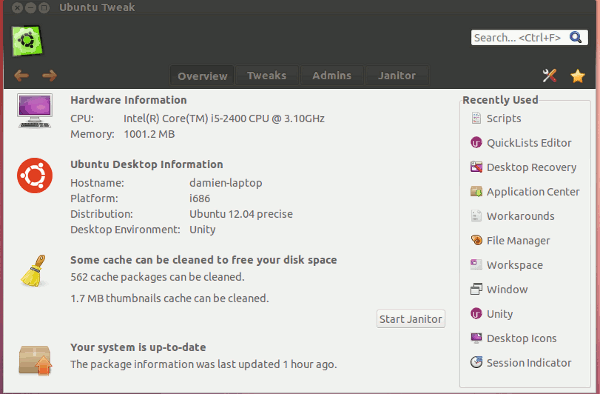The width and height of the screenshot is (600, 394).
Task: Close the Ubuntu Tweak window
Action: pos(17,8)
